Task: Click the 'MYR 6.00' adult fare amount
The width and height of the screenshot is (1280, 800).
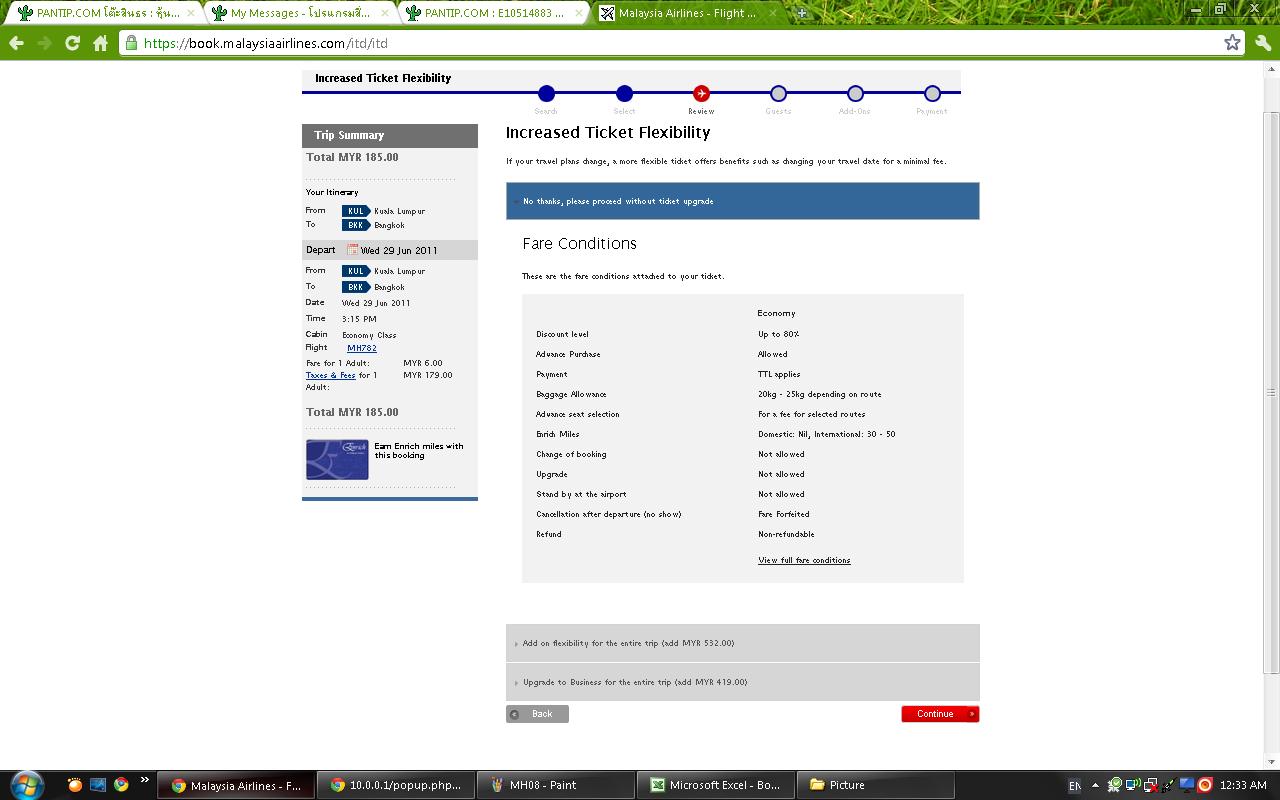Action: click(x=423, y=363)
